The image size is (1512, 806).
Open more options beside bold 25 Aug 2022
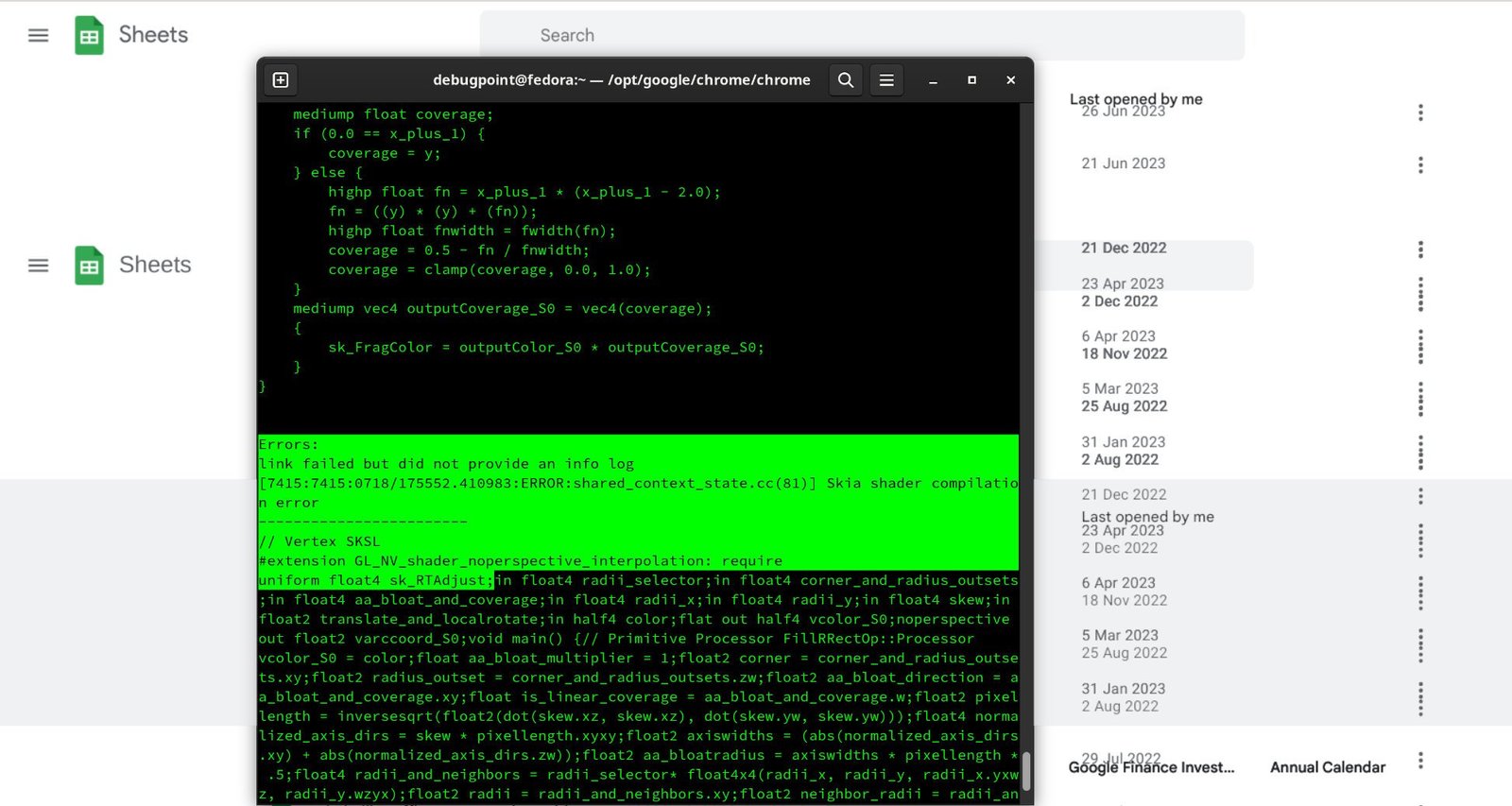[x=1420, y=406]
